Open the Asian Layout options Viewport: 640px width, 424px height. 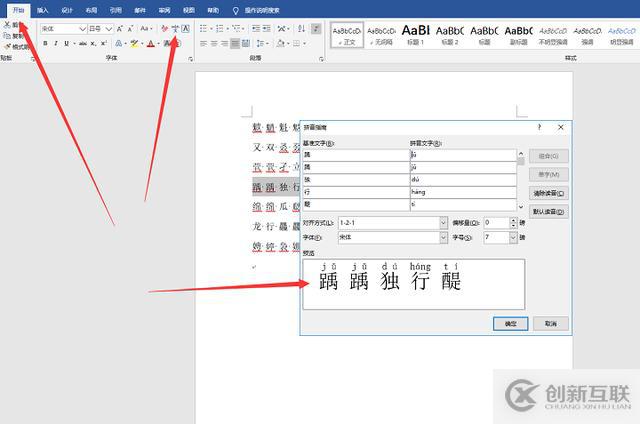(x=282, y=29)
